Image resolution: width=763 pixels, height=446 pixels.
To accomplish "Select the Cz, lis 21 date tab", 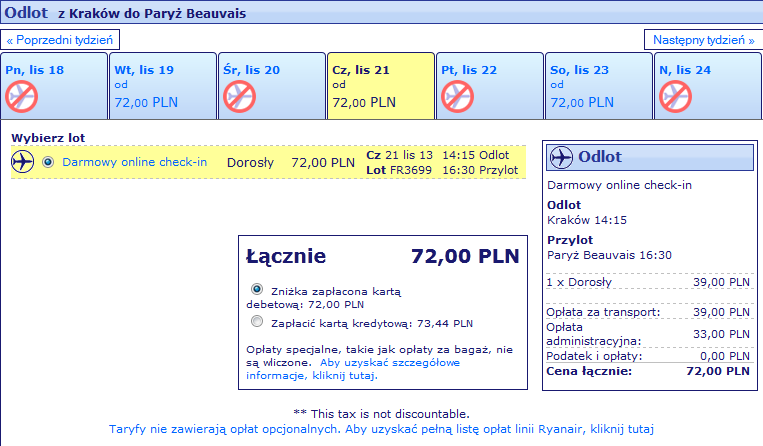I will click(381, 86).
